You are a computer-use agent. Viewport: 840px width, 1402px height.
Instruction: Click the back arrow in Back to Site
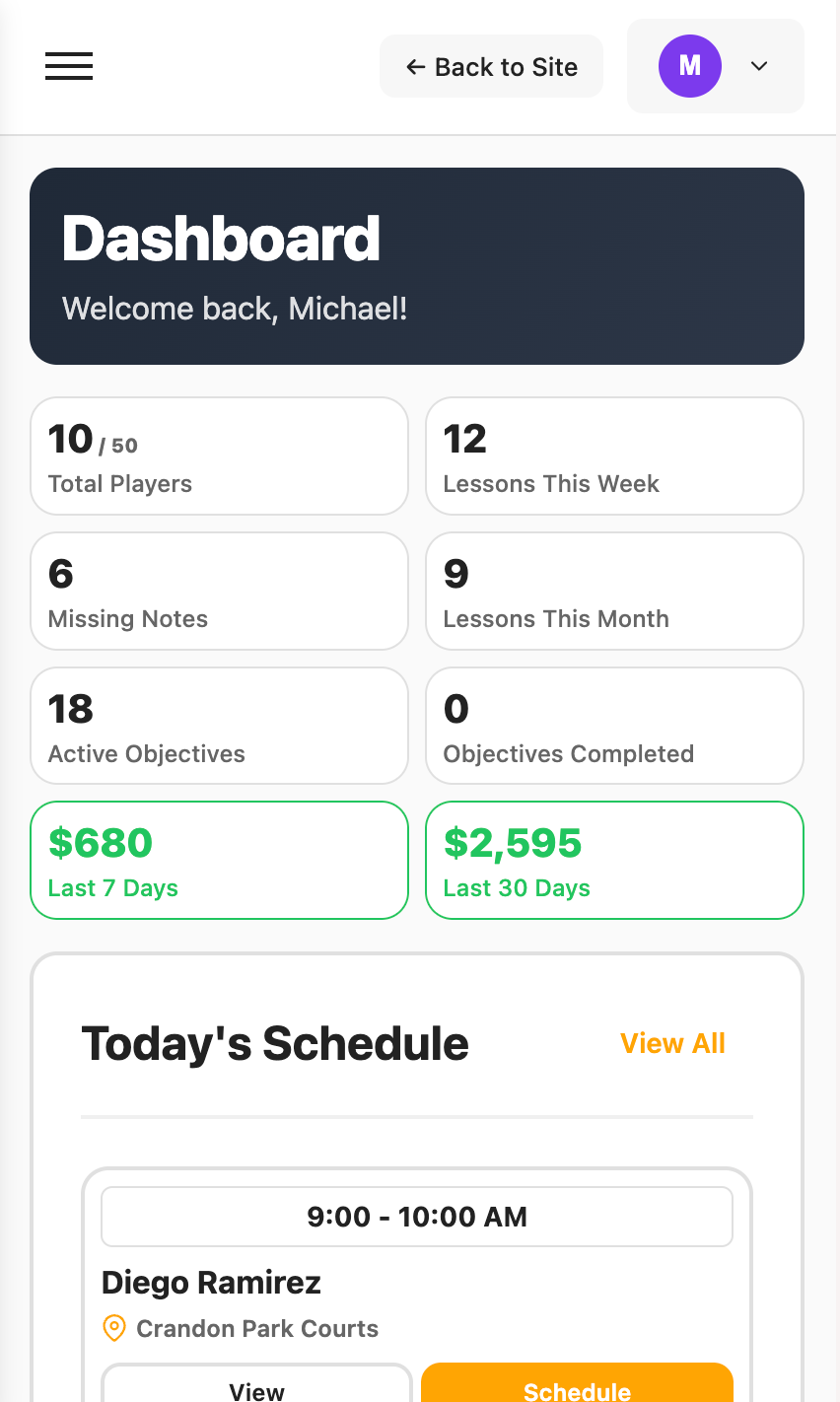(415, 66)
